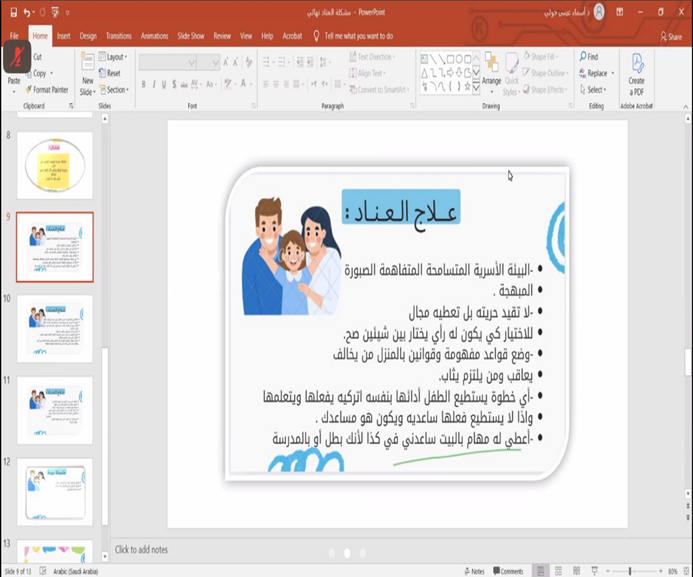Open the Insert ribbon tab

pos(63,35)
